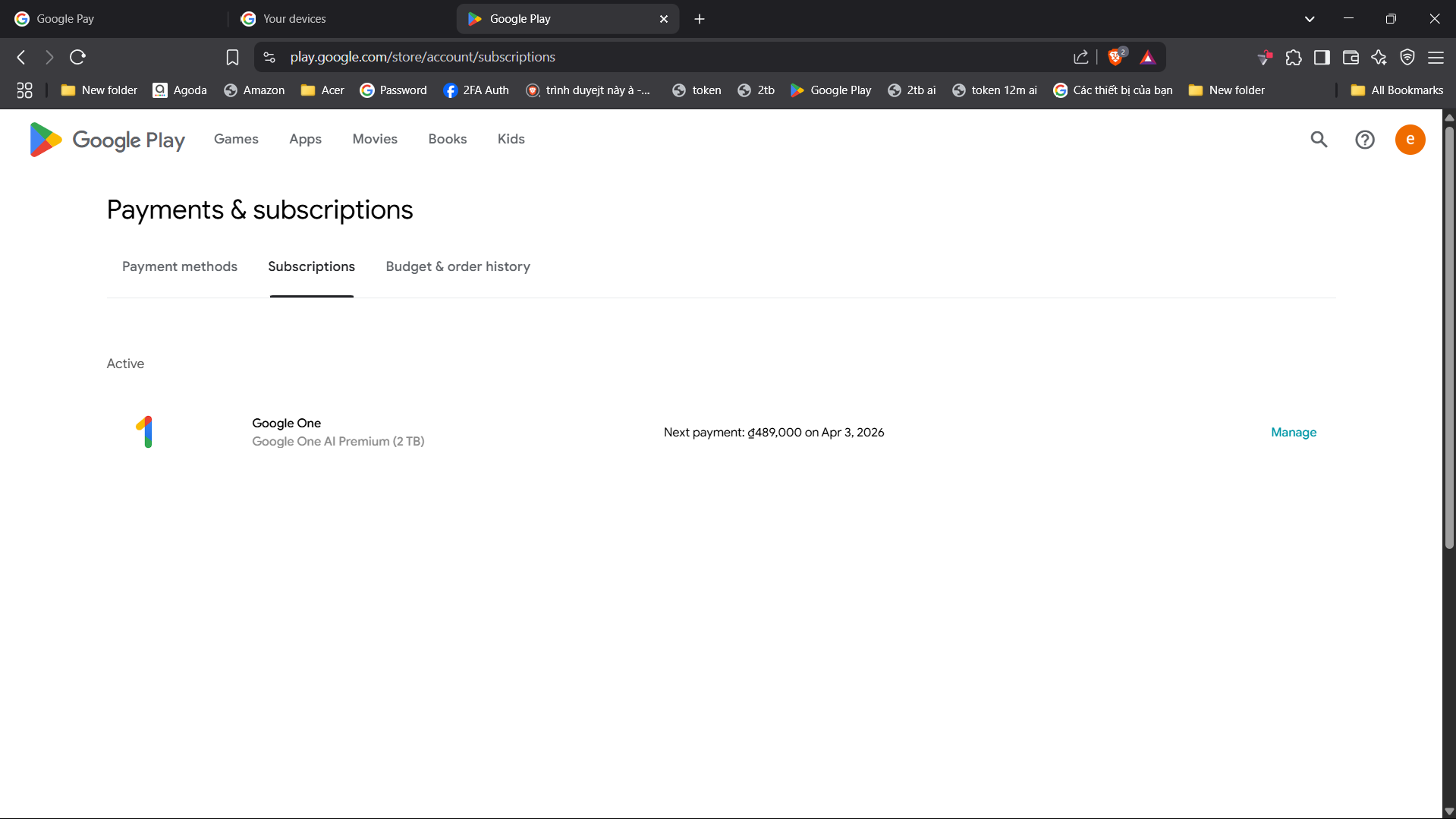The image size is (1456, 819).
Task: Open Google Play help center icon
Action: 1365,140
